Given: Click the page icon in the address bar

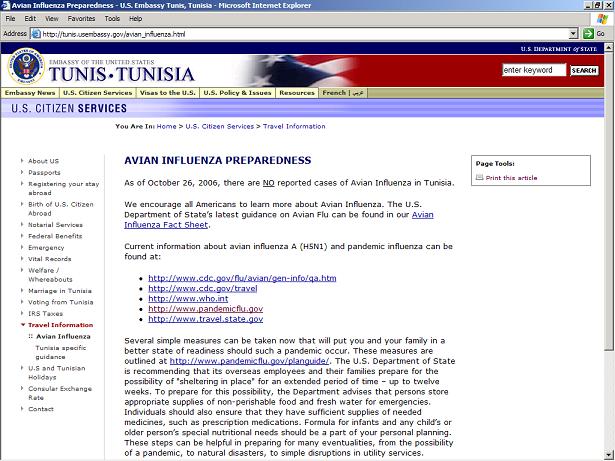Looking at the screenshot, I should click(x=36, y=34).
